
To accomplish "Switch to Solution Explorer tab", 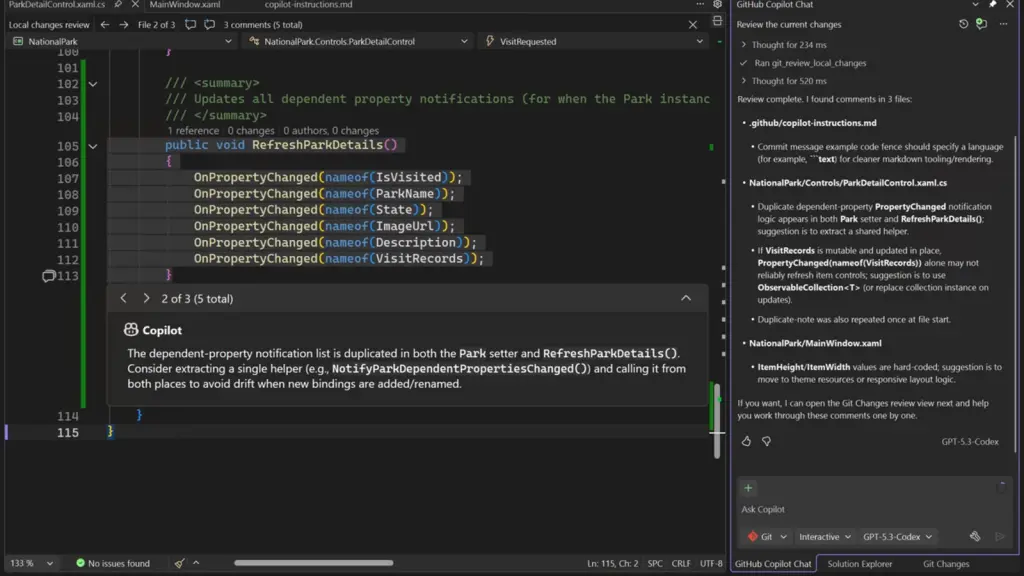I will click(859, 564).
